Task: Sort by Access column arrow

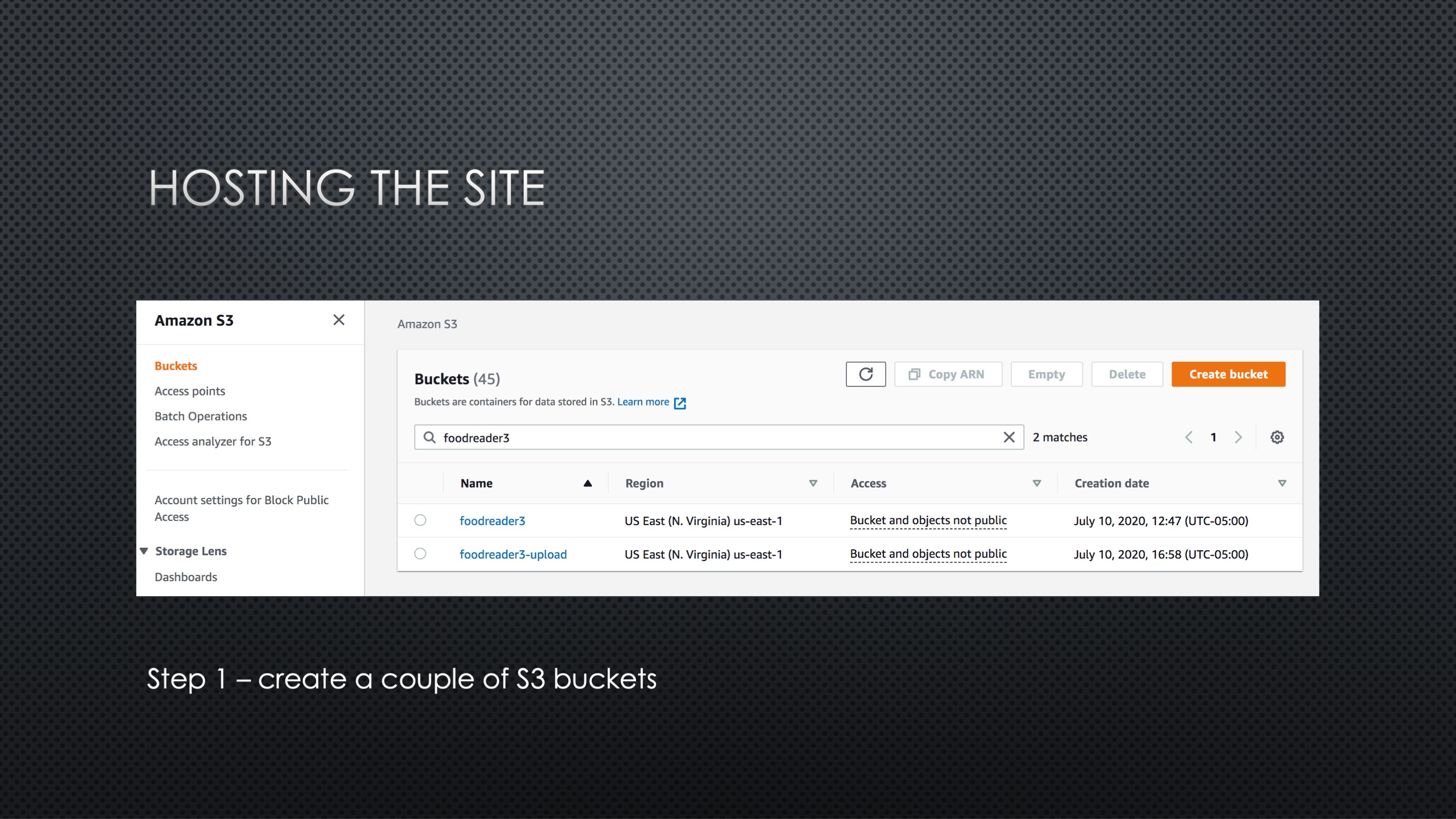Action: point(1037,483)
